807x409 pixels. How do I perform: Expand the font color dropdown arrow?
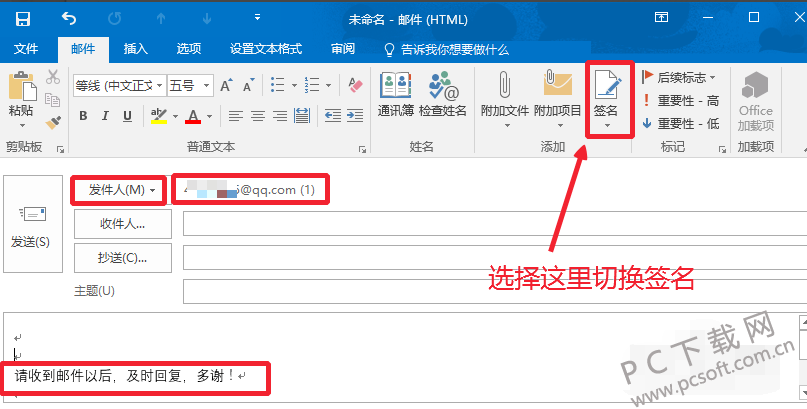pyautogui.click(x=209, y=116)
